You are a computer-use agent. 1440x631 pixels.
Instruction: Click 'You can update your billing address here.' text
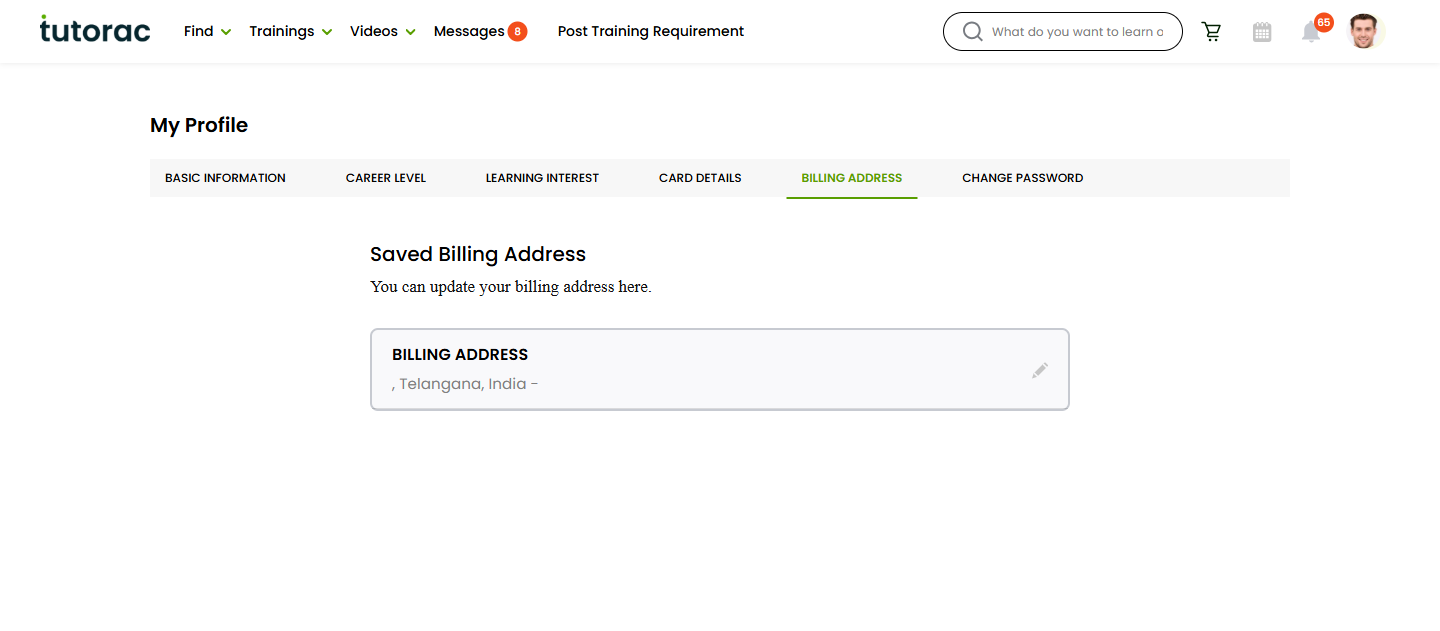tap(511, 287)
